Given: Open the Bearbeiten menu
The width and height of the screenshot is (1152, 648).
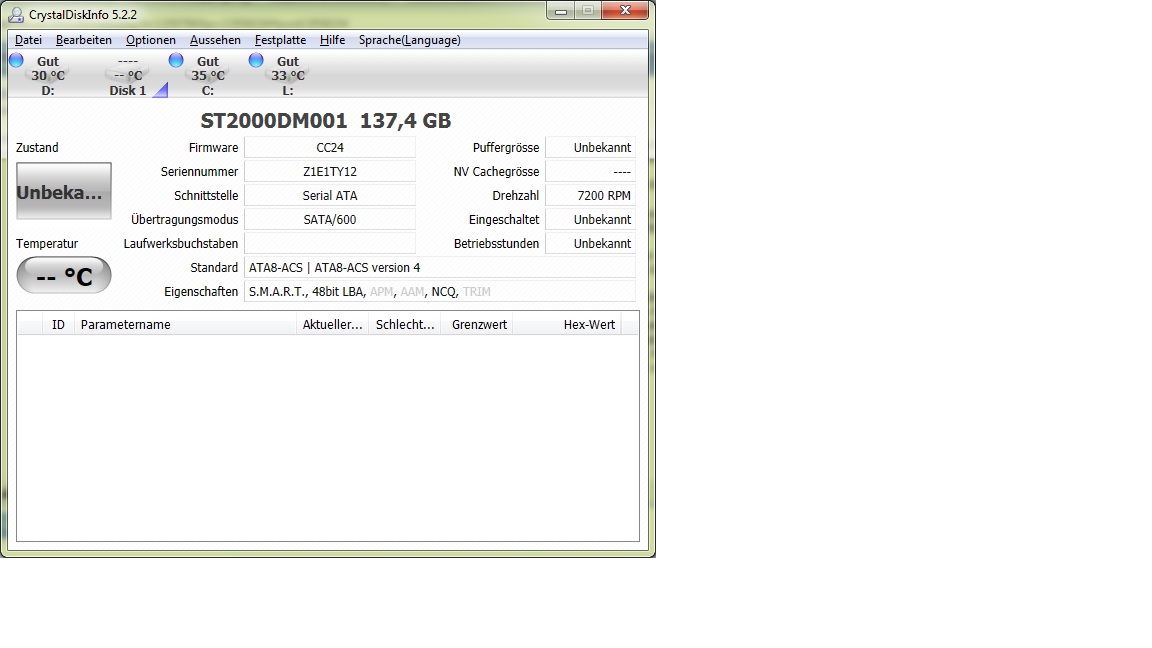Looking at the screenshot, I should click(x=84, y=40).
